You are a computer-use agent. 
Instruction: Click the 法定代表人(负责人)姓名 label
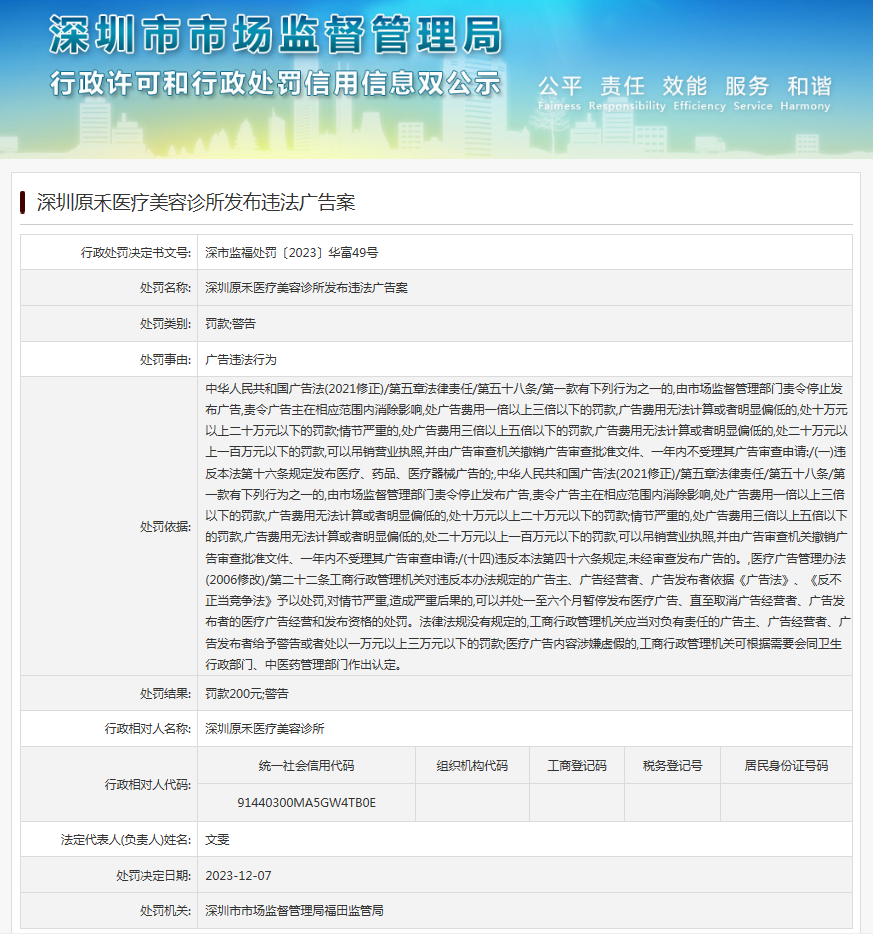[126, 839]
